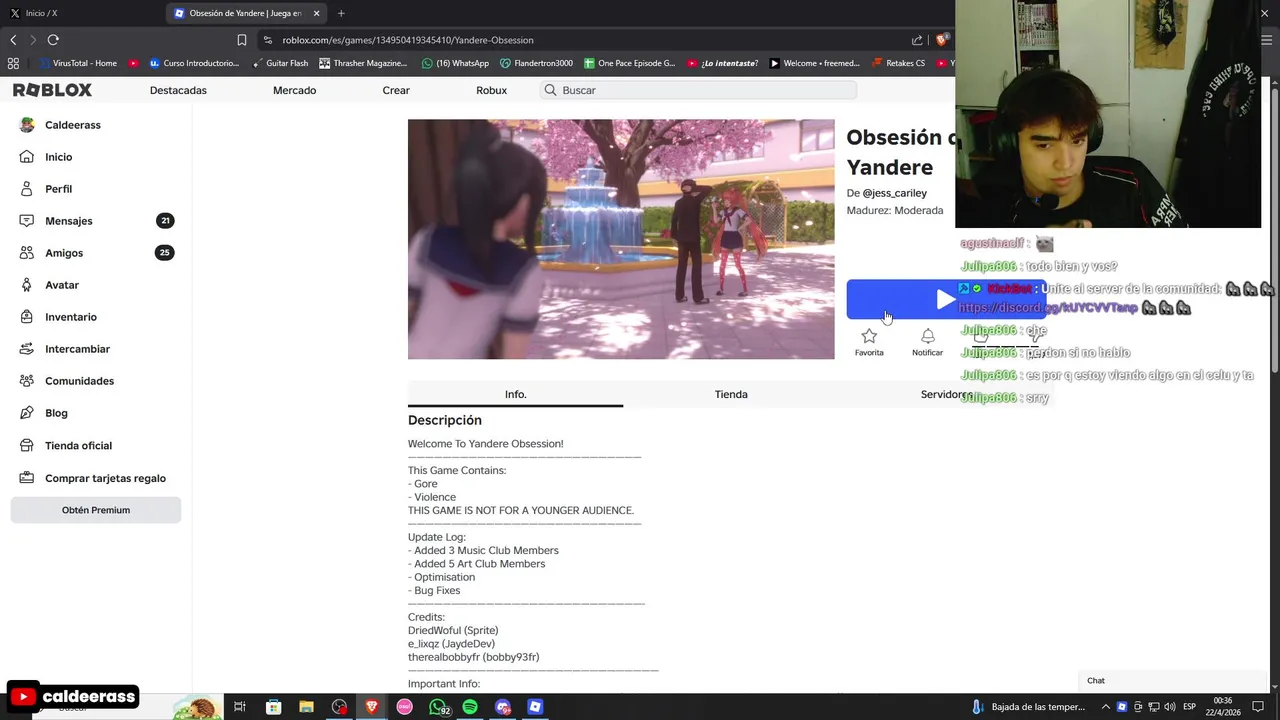
Task: Open a new tab with plus icon
Action: coord(341,13)
